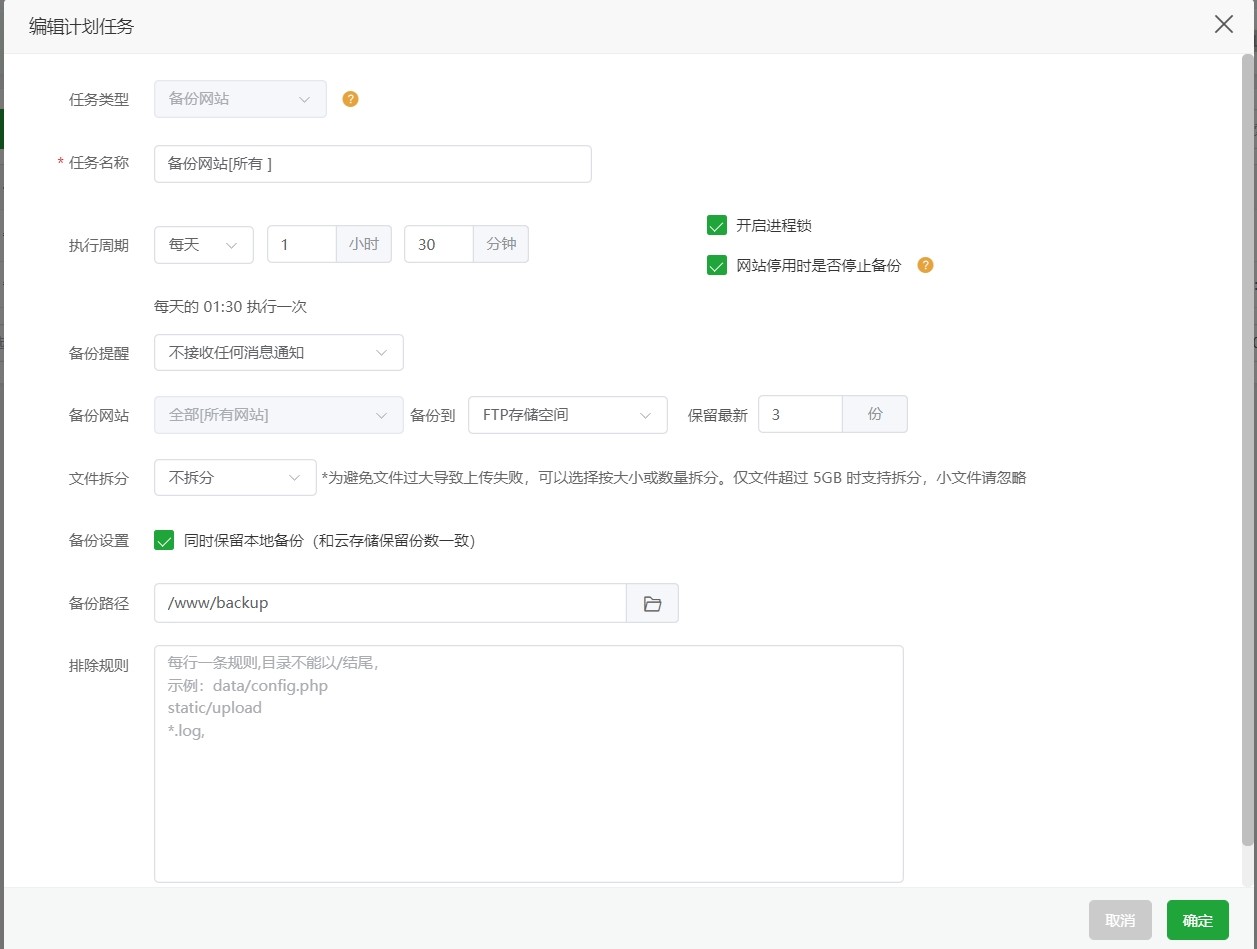Toggle 网站停用时是否停止备份 checkbox
The height and width of the screenshot is (949, 1257).
point(716,265)
